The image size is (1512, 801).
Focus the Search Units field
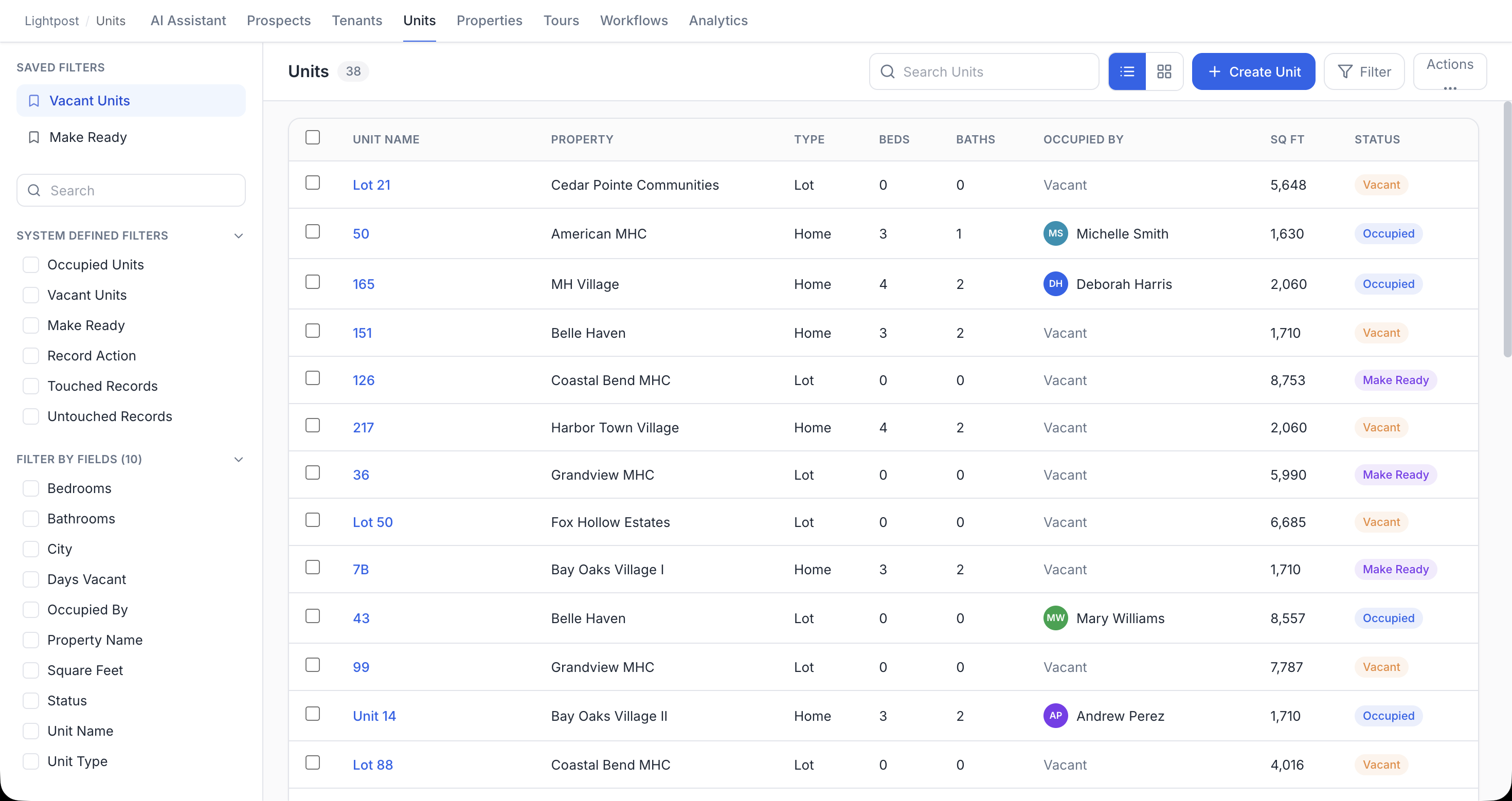(x=984, y=71)
